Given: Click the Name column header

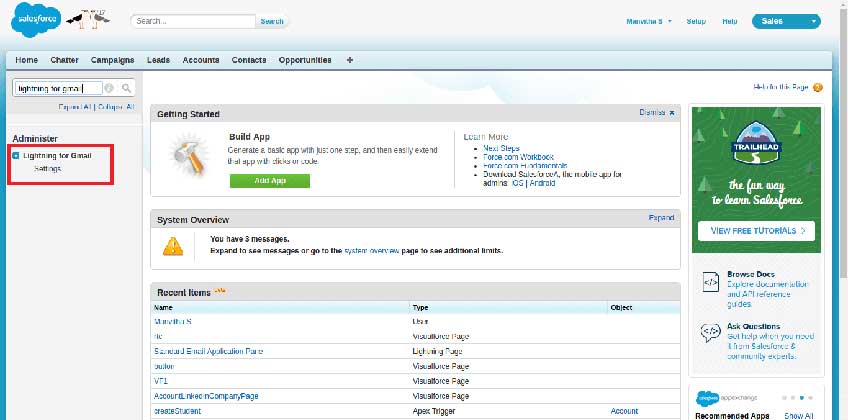Looking at the screenshot, I should pyautogui.click(x=163, y=308).
